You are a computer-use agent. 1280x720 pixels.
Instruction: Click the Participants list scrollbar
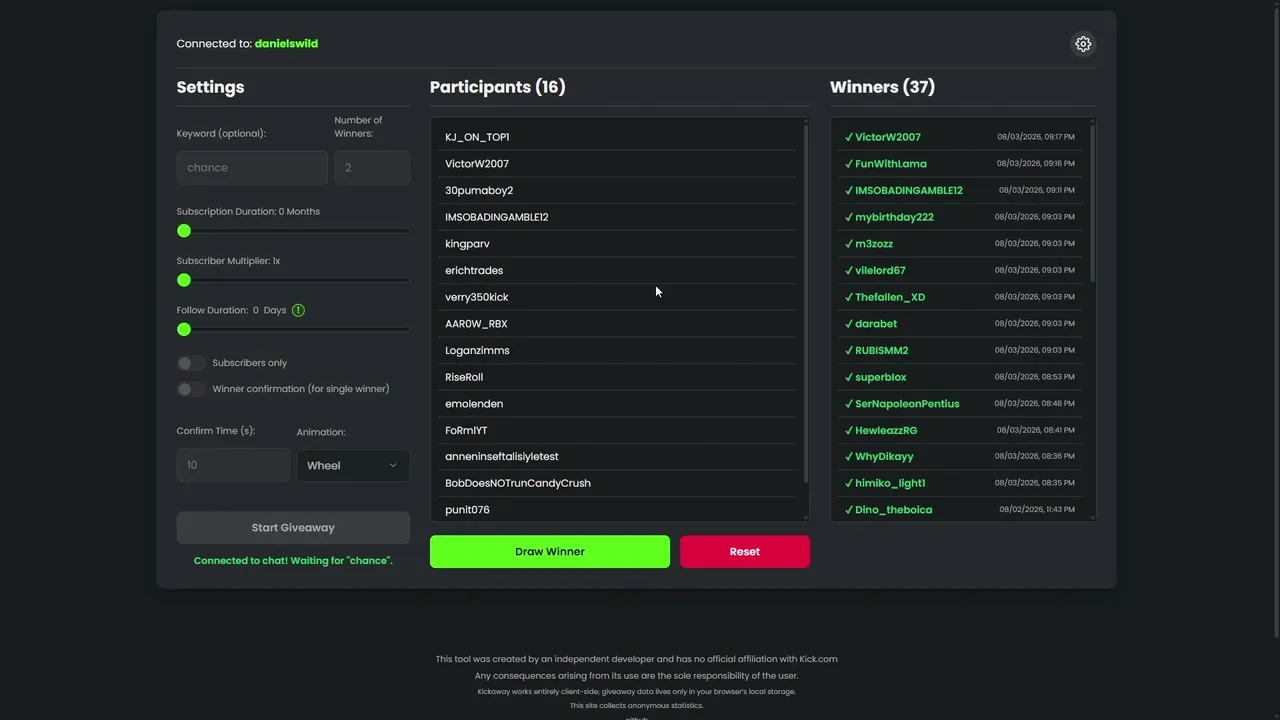[x=806, y=303]
